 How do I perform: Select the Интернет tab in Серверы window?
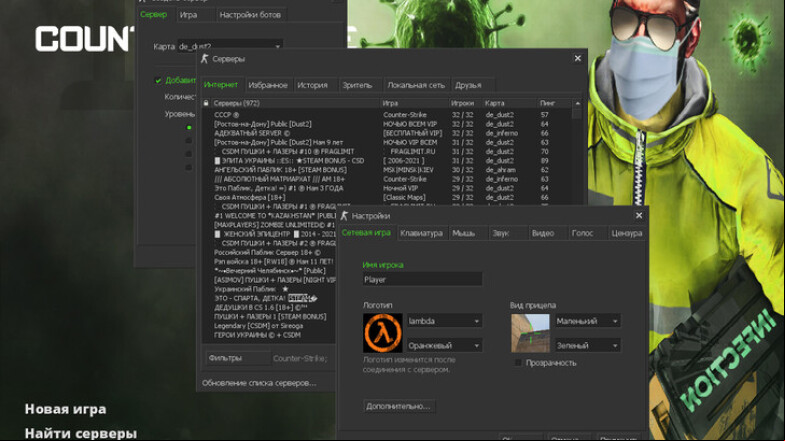click(221, 85)
